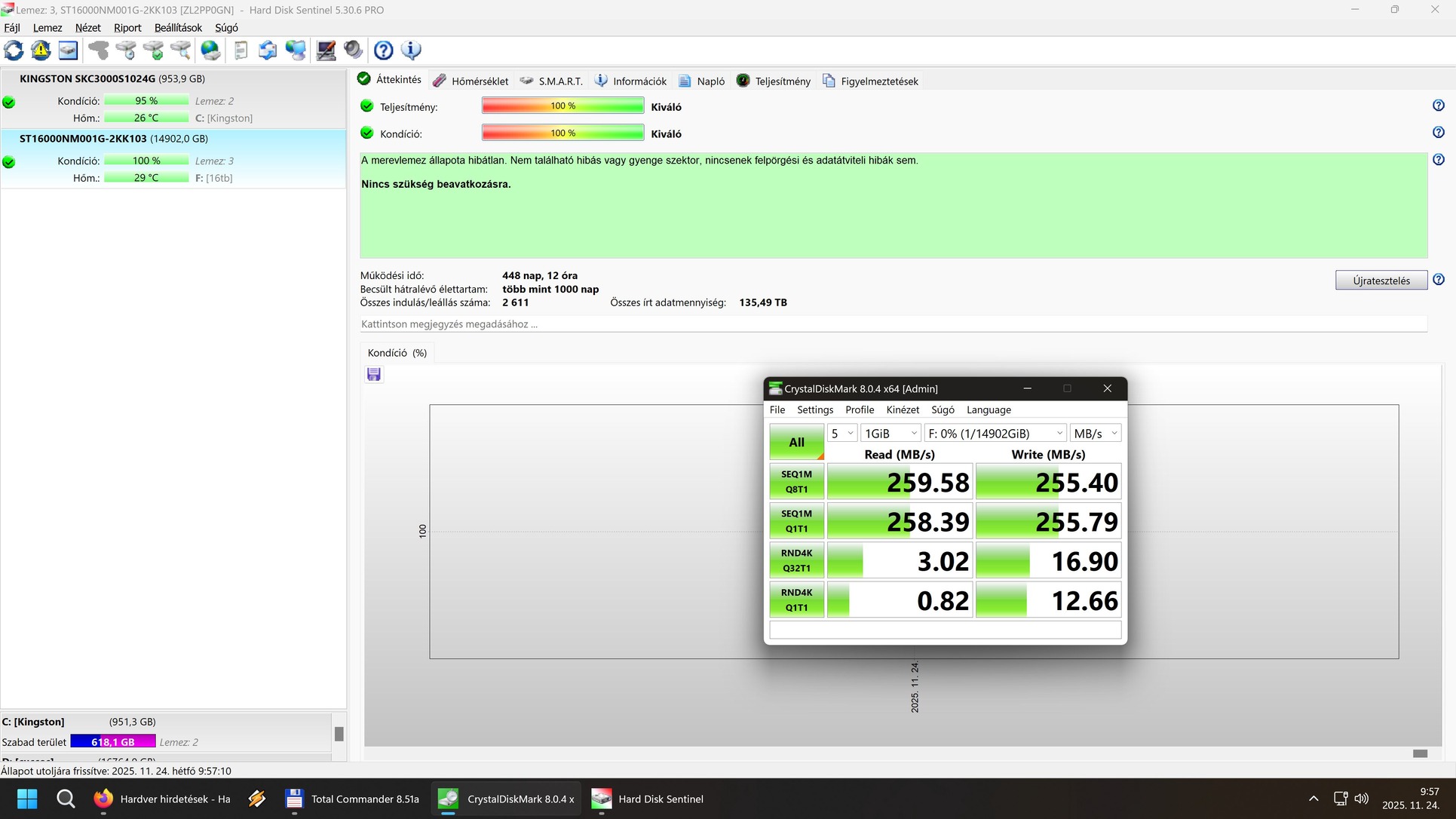Click the report document toolbar icon
Viewport: 1456px width, 819px height.
tap(241, 51)
